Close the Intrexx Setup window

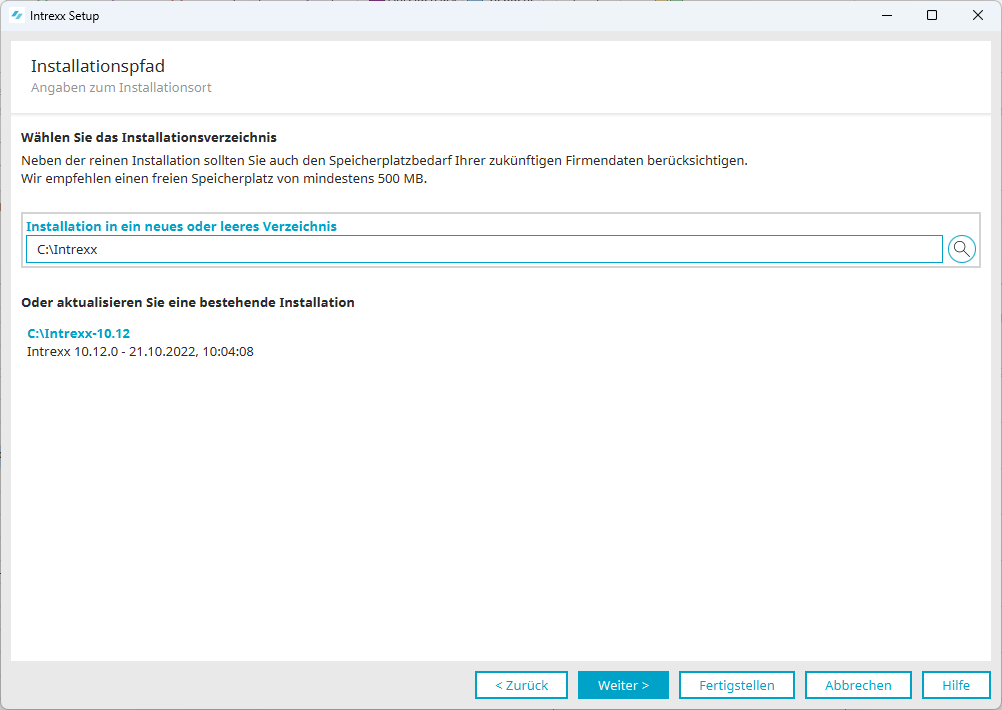pyautogui.click(x=977, y=16)
